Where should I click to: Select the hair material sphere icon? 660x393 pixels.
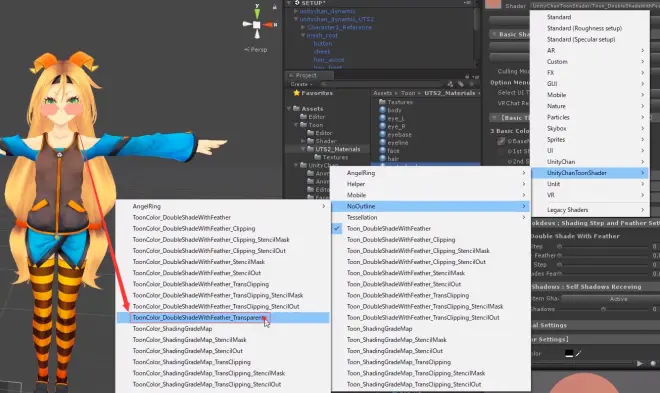tap(383, 158)
